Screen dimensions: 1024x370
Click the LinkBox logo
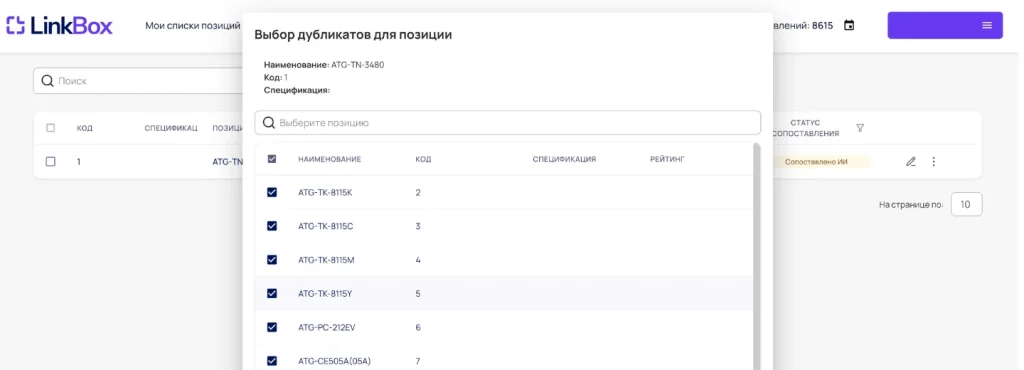click(59, 25)
